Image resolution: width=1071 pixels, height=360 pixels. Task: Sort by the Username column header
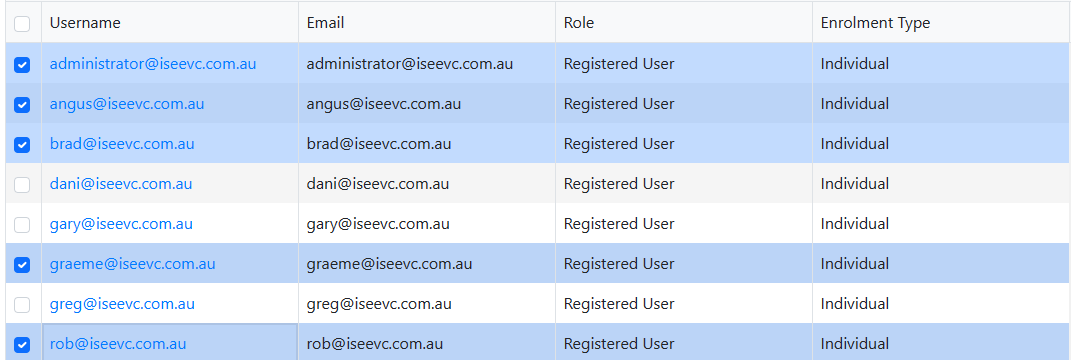pos(85,23)
